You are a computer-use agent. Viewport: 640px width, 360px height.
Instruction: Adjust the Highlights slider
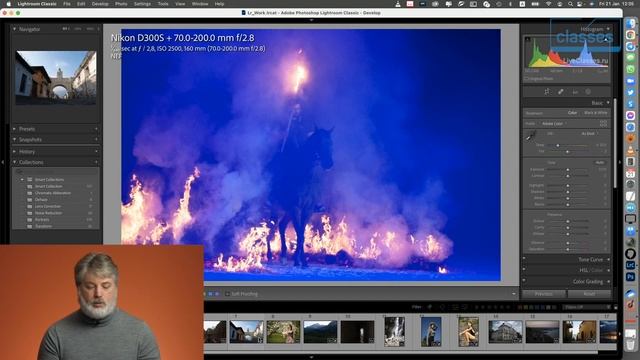tap(567, 185)
